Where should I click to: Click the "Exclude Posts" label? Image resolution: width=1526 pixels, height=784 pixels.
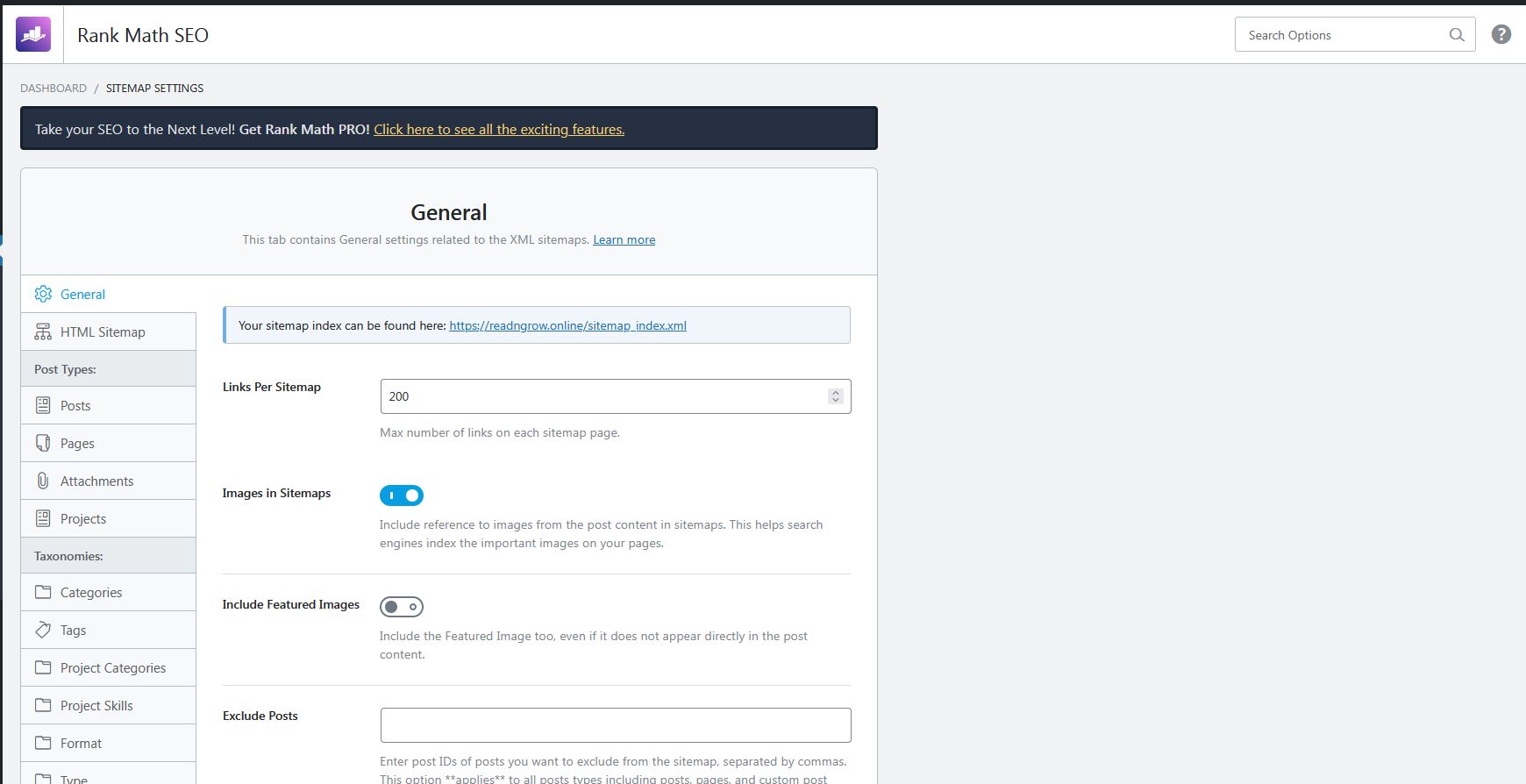260,716
